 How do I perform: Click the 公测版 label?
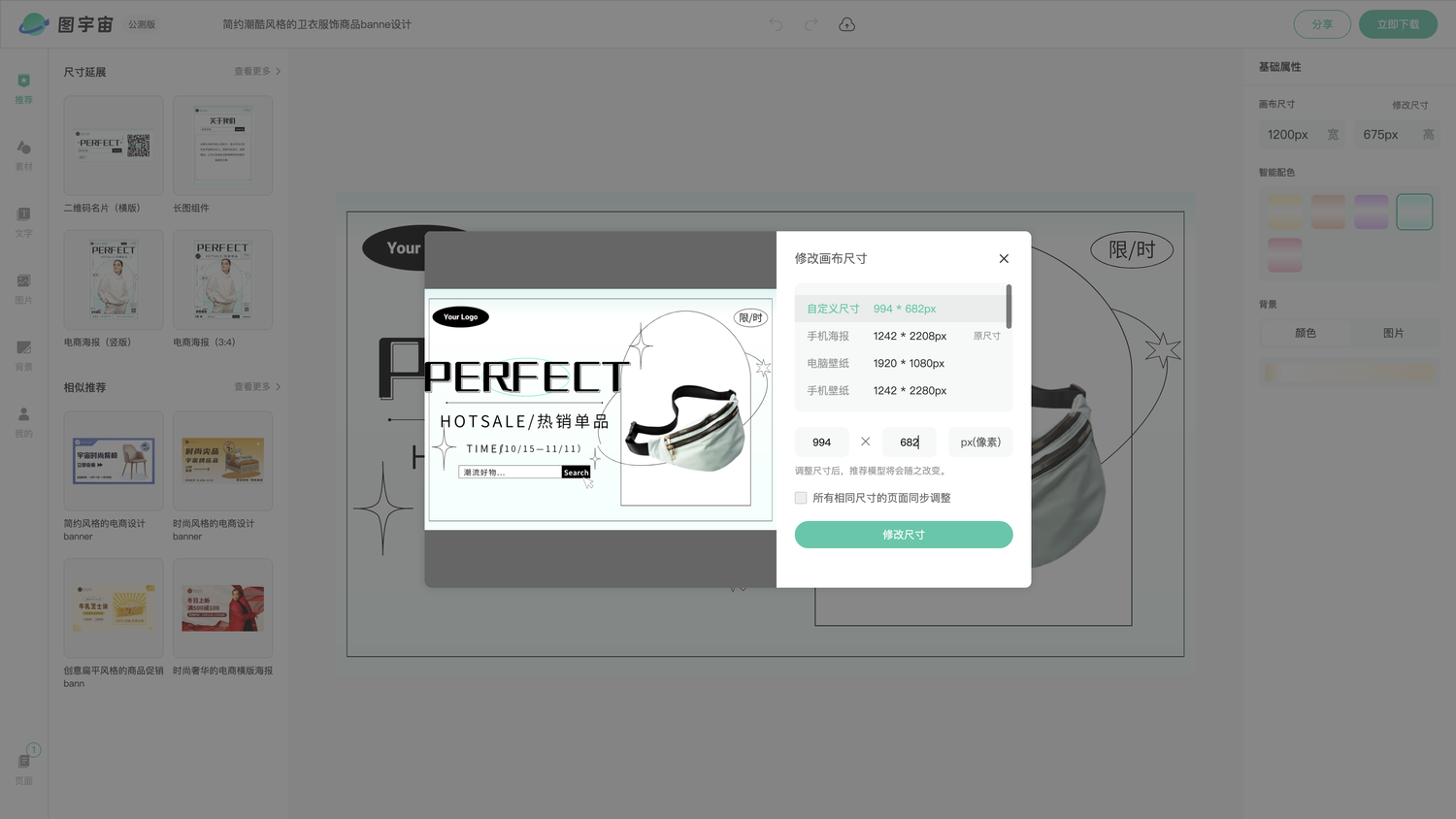pyautogui.click(x=142, y=24)
